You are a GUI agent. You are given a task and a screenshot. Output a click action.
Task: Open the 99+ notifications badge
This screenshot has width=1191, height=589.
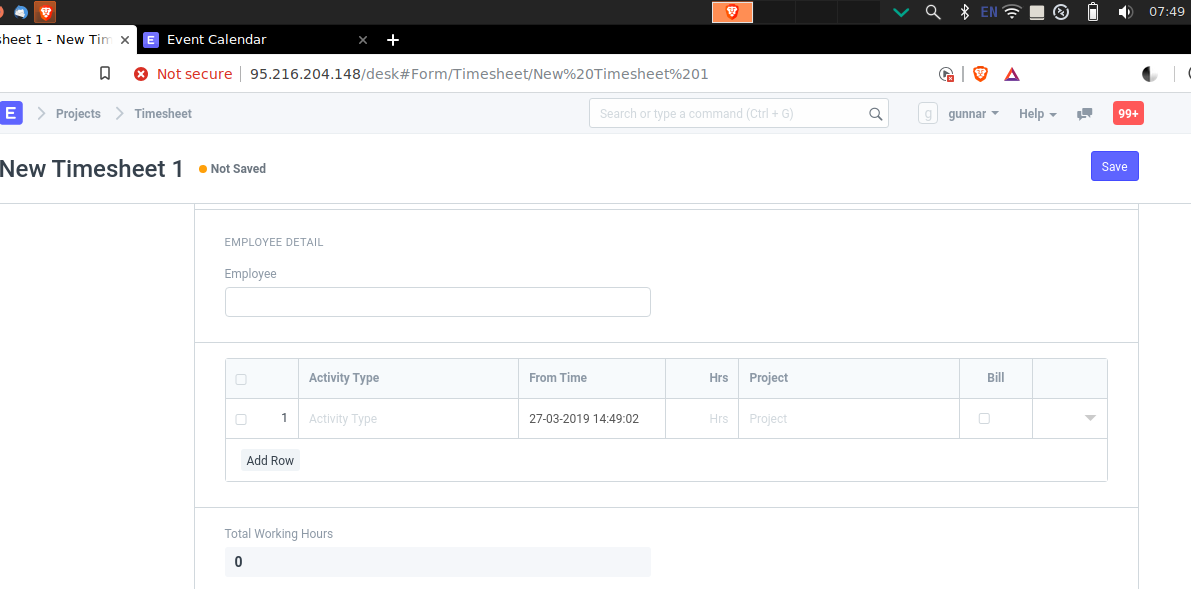click(1128, 113)
